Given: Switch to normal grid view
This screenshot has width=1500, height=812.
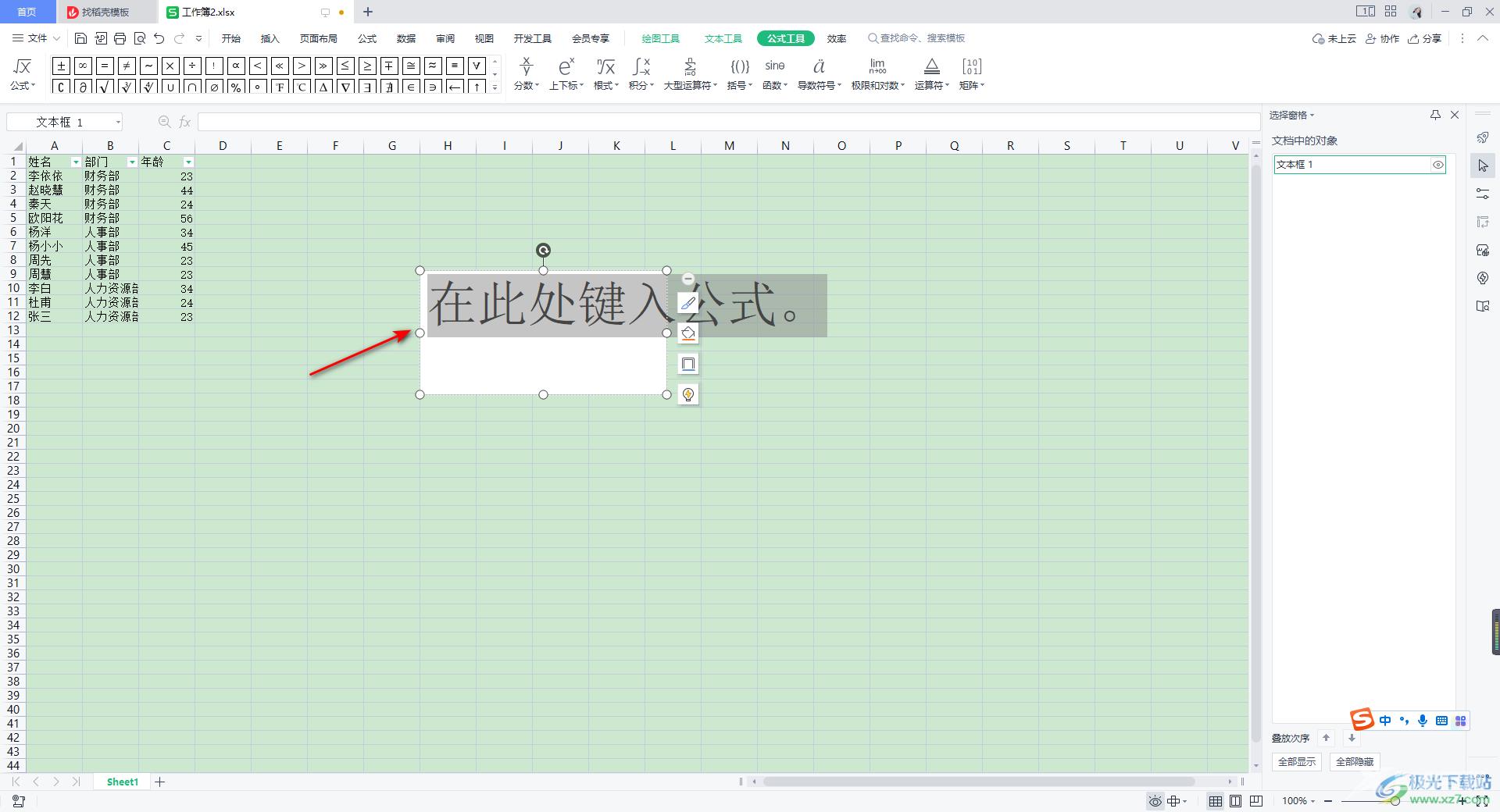Looking at the screenshot, I should click(1216, 801).
